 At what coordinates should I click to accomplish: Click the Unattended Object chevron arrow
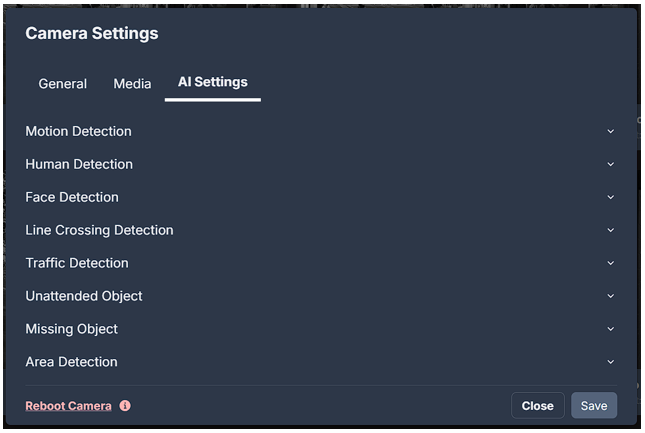610,296
